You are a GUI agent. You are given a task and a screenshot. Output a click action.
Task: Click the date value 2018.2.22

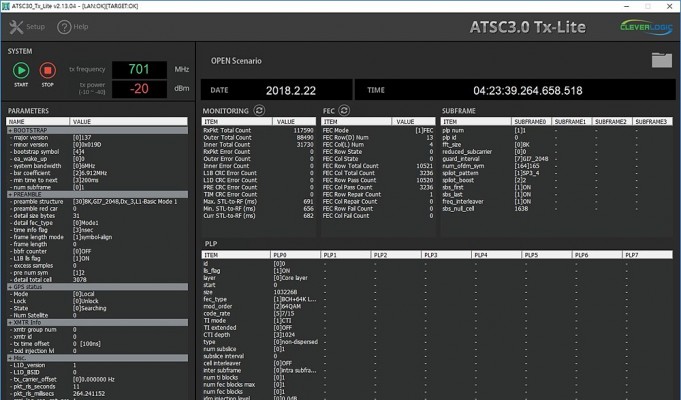click(291, 90)
